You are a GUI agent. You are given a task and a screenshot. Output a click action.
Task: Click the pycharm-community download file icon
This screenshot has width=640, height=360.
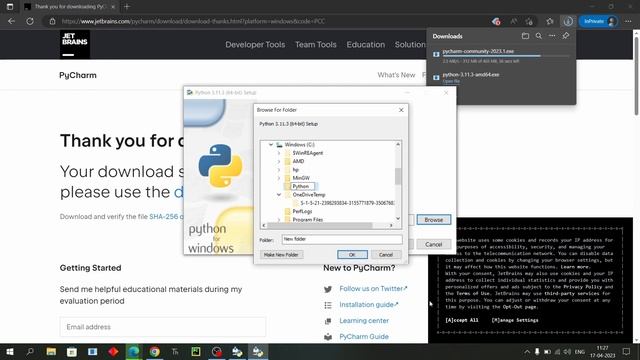tap(436, 54)
